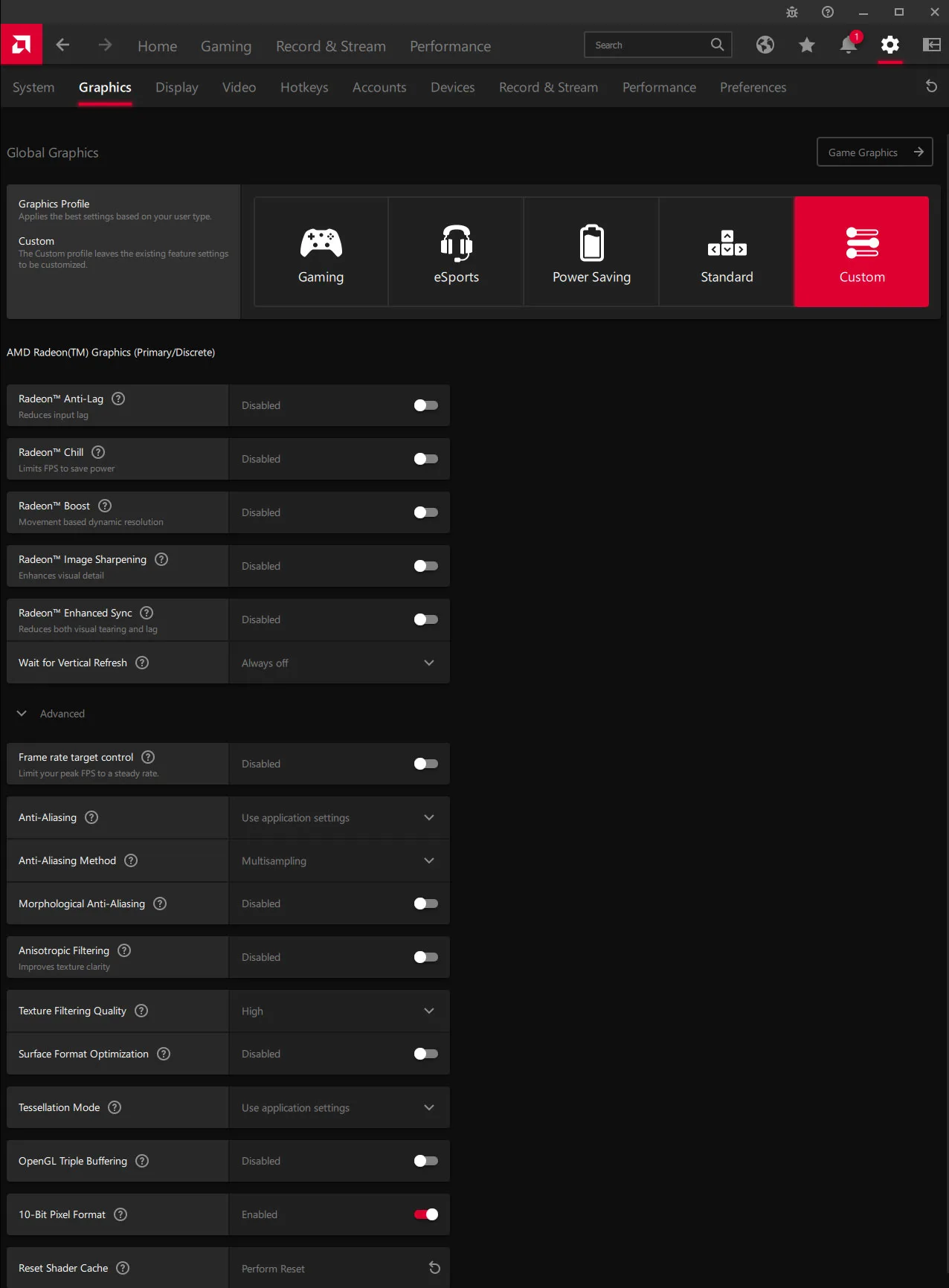Enable Frame rate target control toggle
The width and height of the screenshot is (949, 1288).
(x=426, y=764)
